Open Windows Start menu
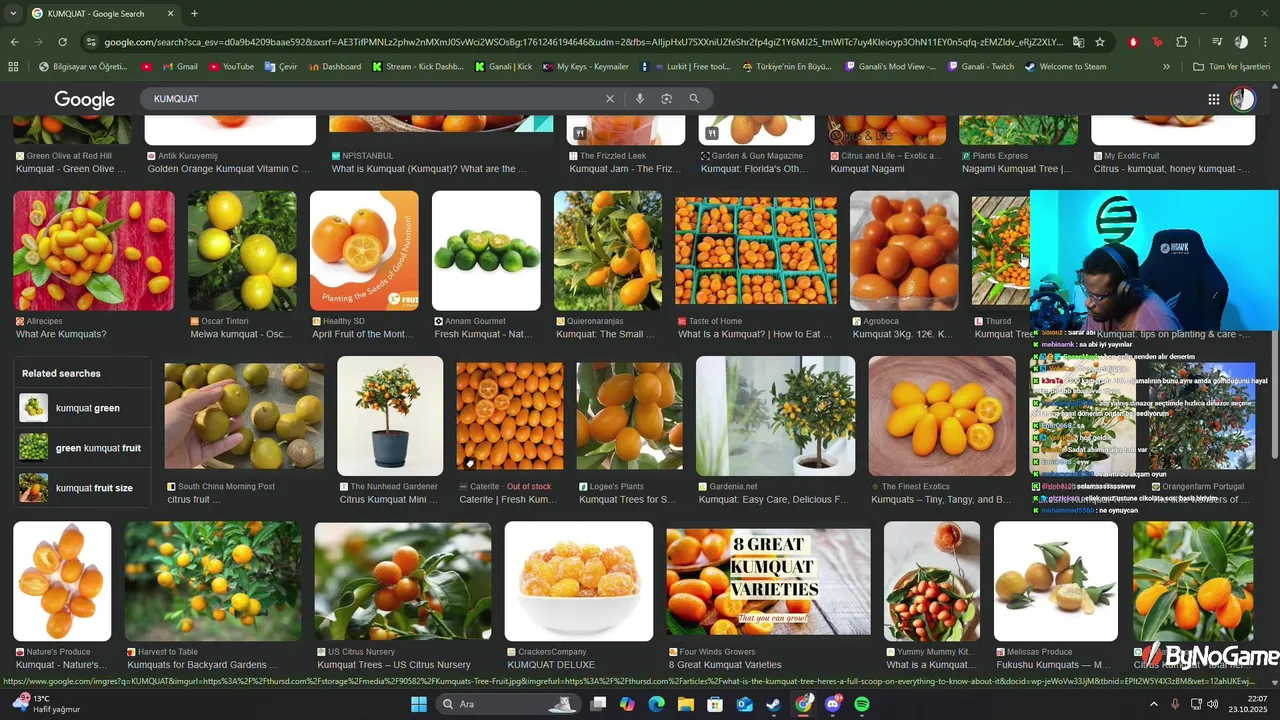 [418, 704]
